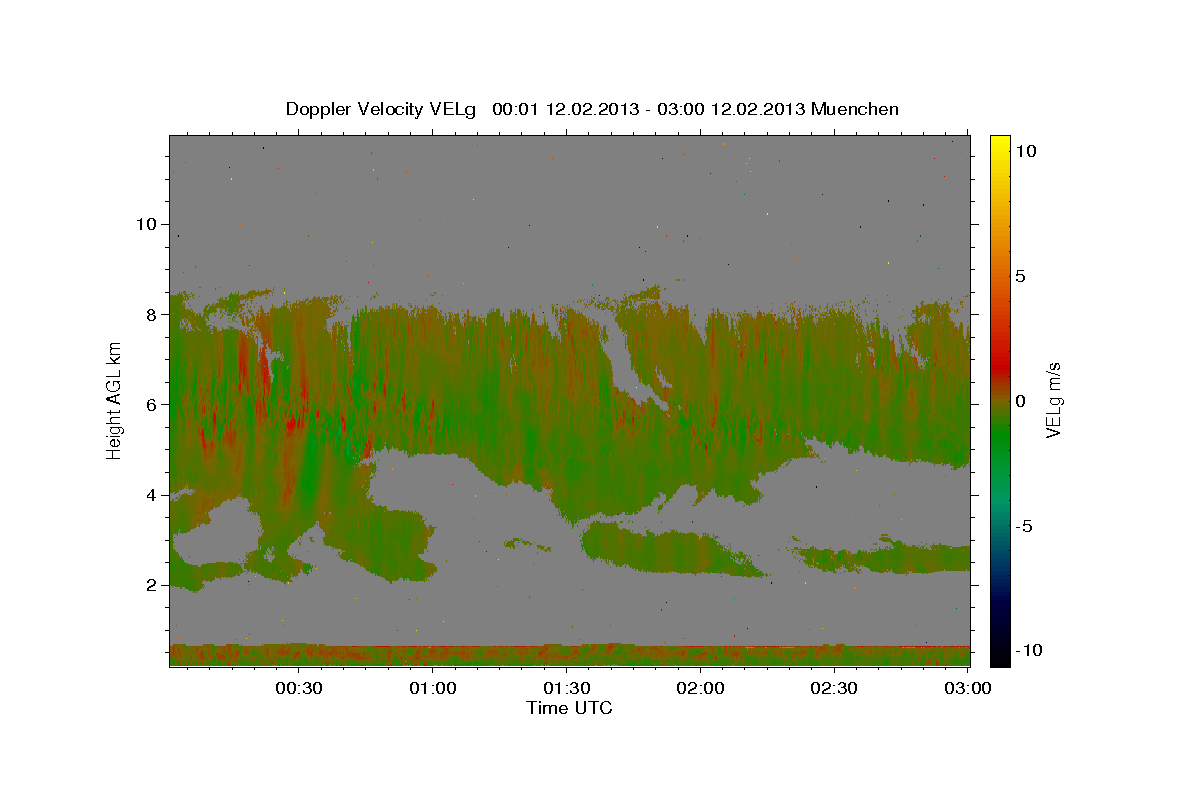Click the 'Height AGL km' axis label

coord(115,399)
